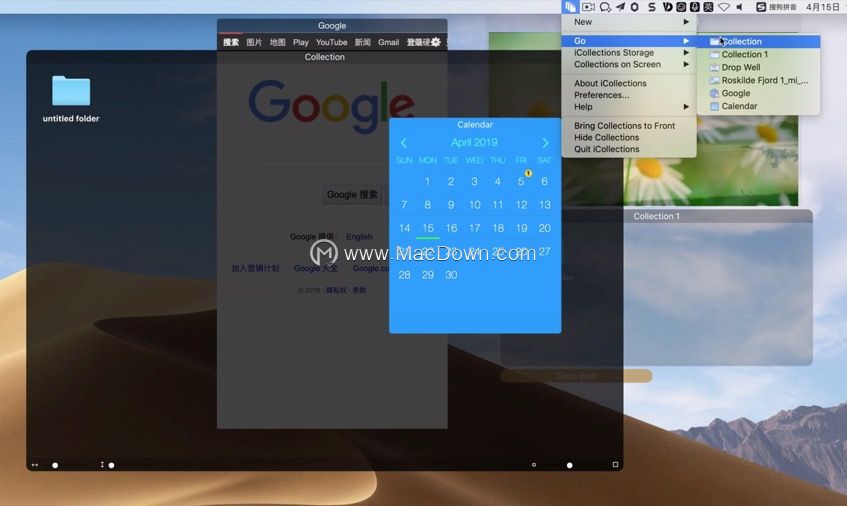Open About iCollections
The image size is (847, 506).
coord(629,83)
